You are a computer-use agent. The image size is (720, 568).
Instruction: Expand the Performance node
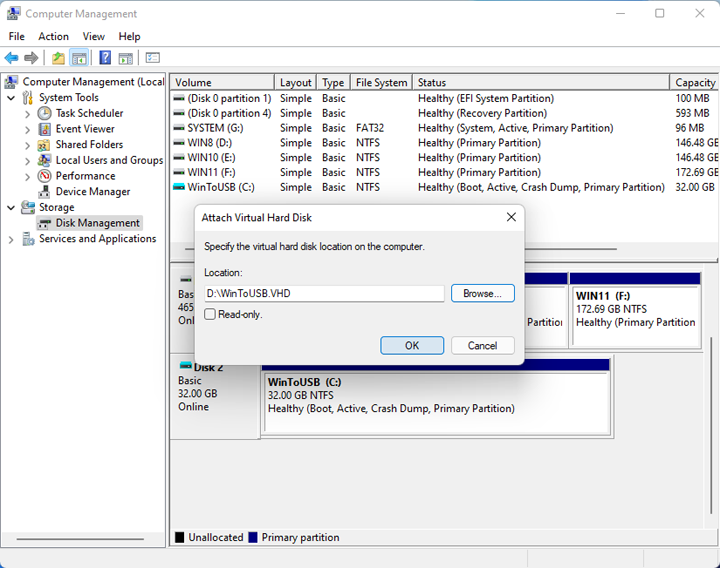click(28, 177)
